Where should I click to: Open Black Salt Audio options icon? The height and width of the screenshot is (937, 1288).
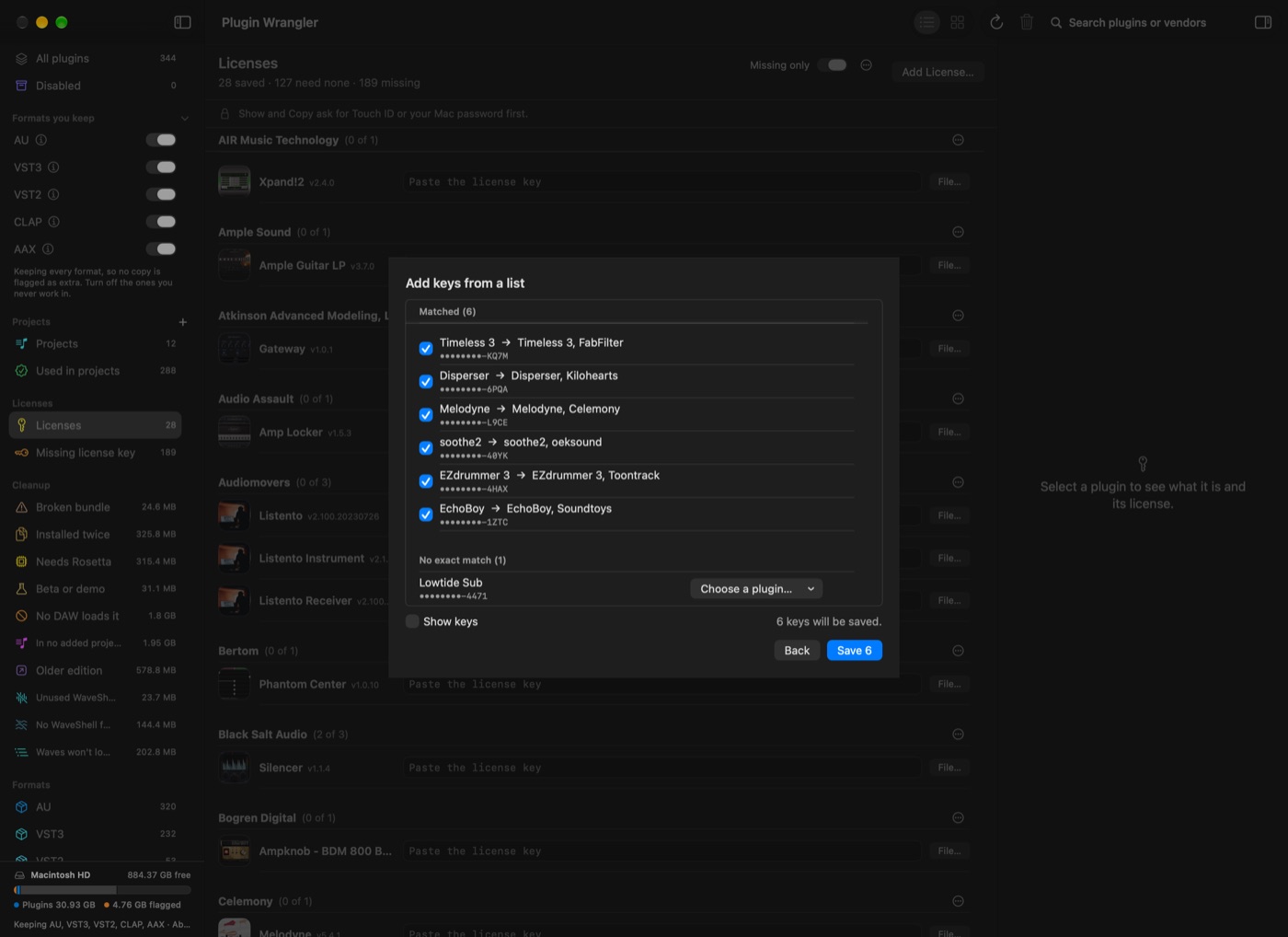point(958,735)
